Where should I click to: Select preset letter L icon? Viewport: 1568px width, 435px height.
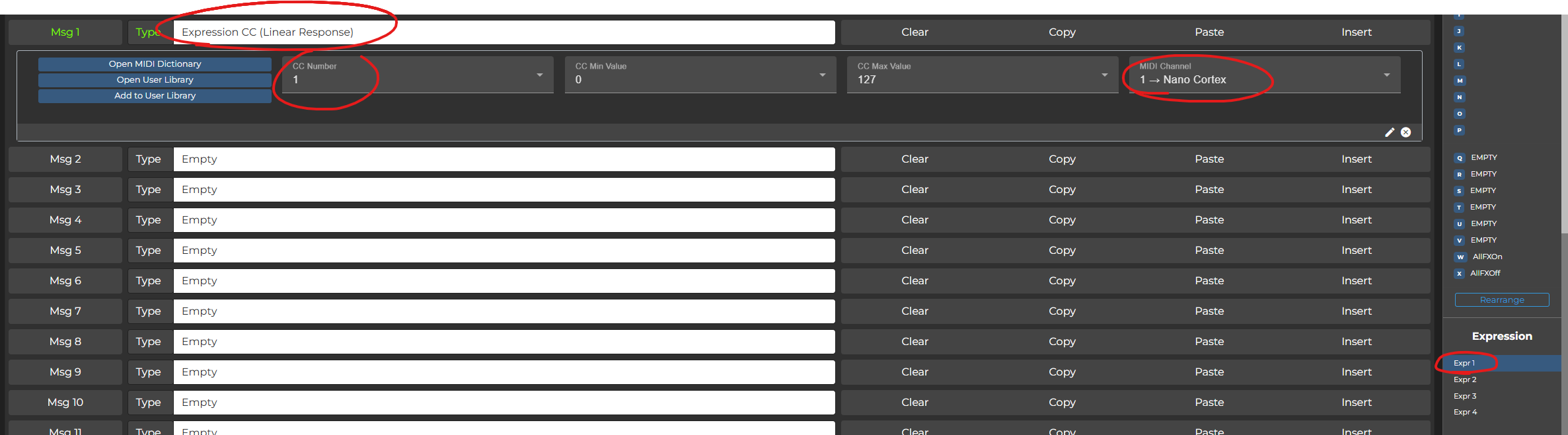tap(1460, 64)
